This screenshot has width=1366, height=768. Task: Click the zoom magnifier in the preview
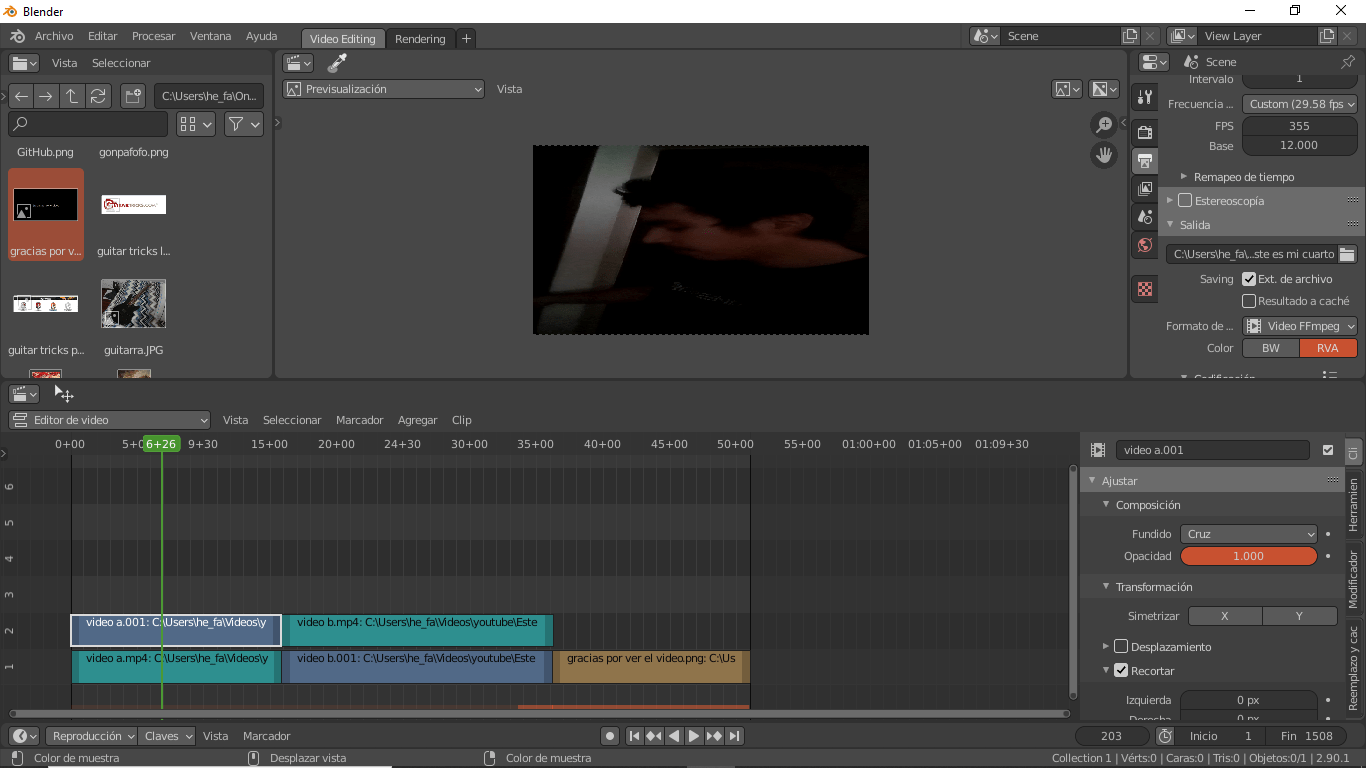click(1104, 125)
